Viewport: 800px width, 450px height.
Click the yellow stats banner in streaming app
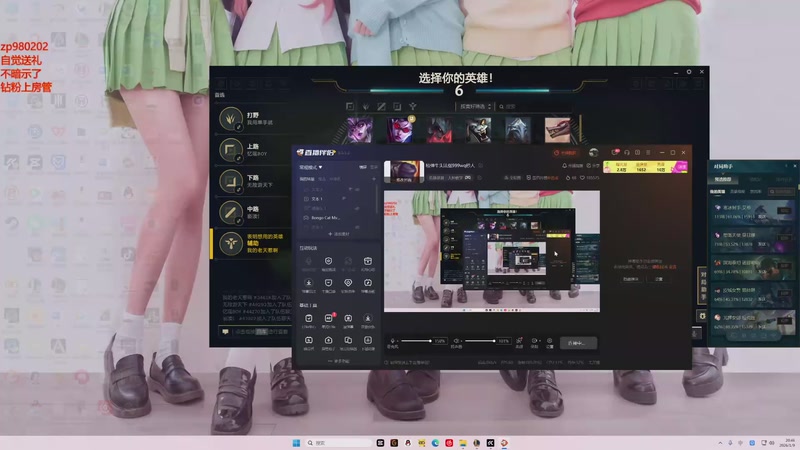tap(645, 167)
